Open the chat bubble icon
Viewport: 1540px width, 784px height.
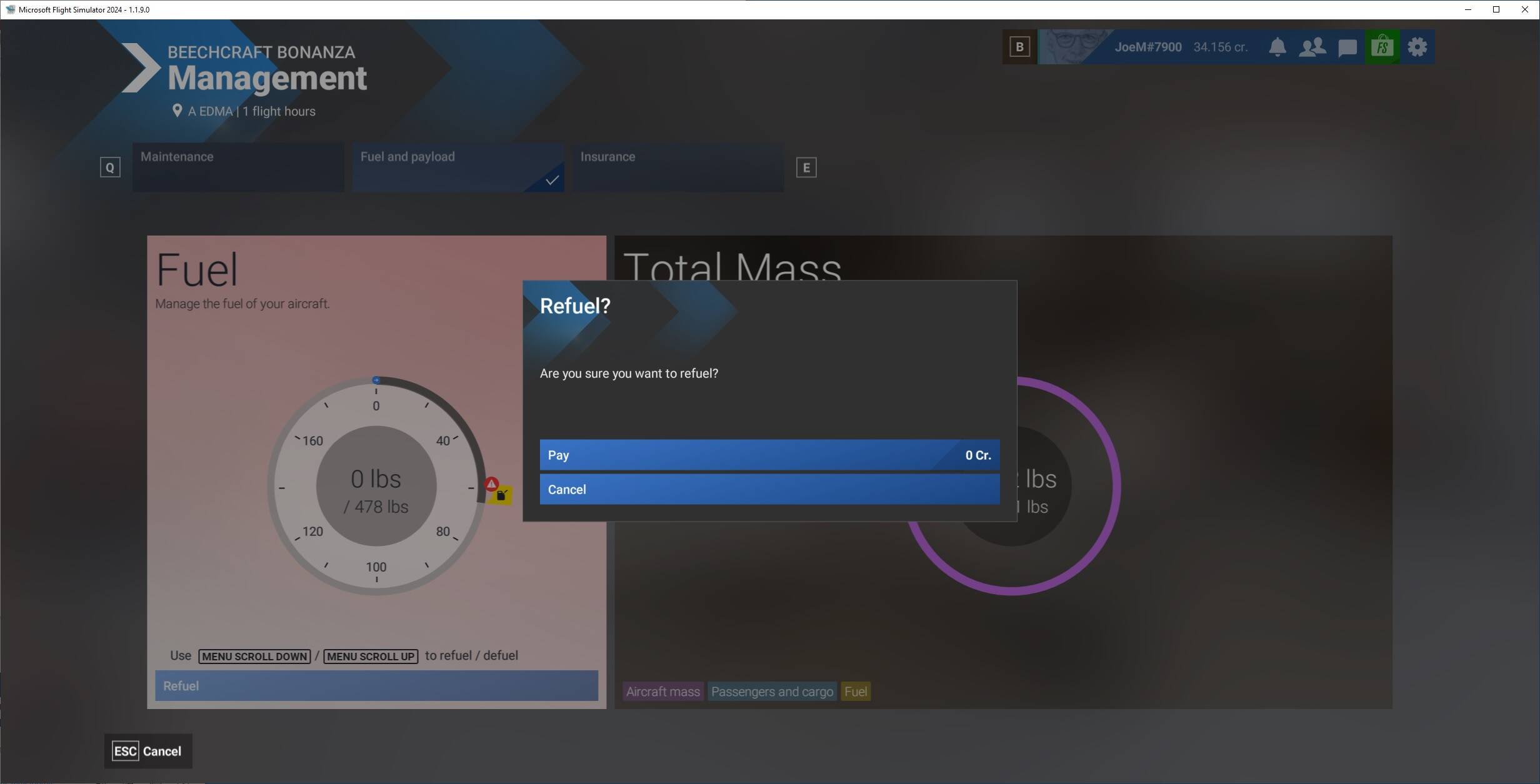tap(1347, 47)
